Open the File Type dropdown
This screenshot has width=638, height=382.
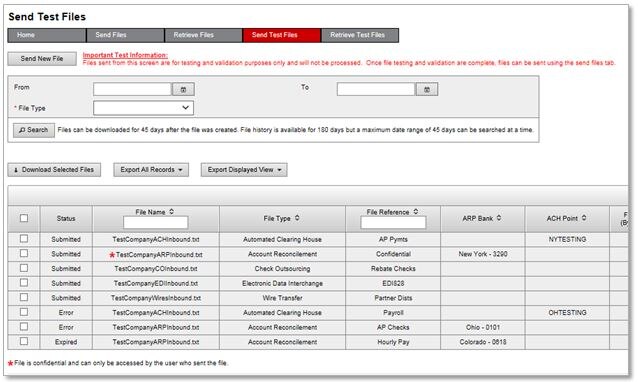tap(143, 108)
